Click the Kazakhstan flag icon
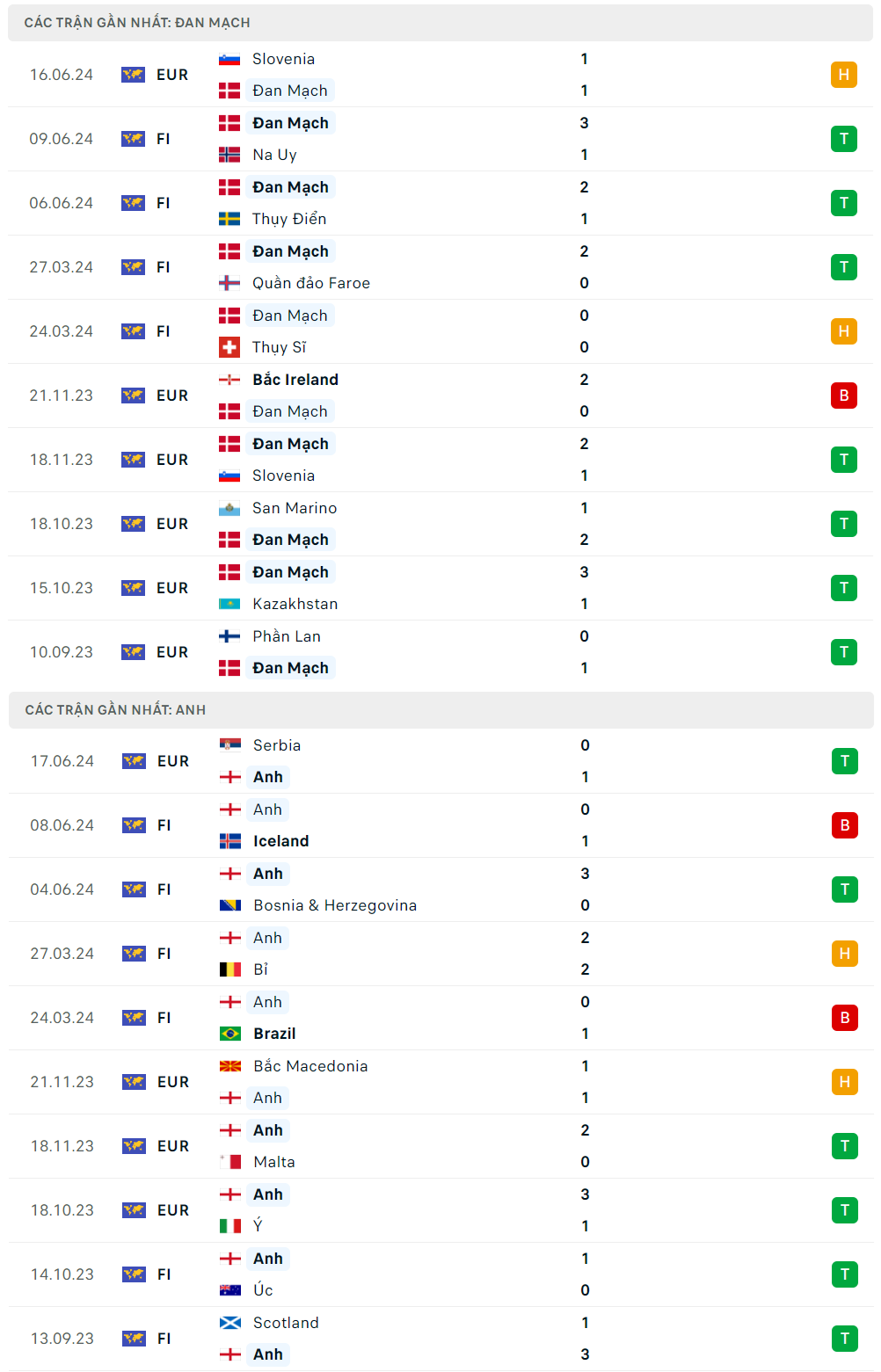Image resolution: width=881 pixels, height=1372 pixels. pos(229,604)
